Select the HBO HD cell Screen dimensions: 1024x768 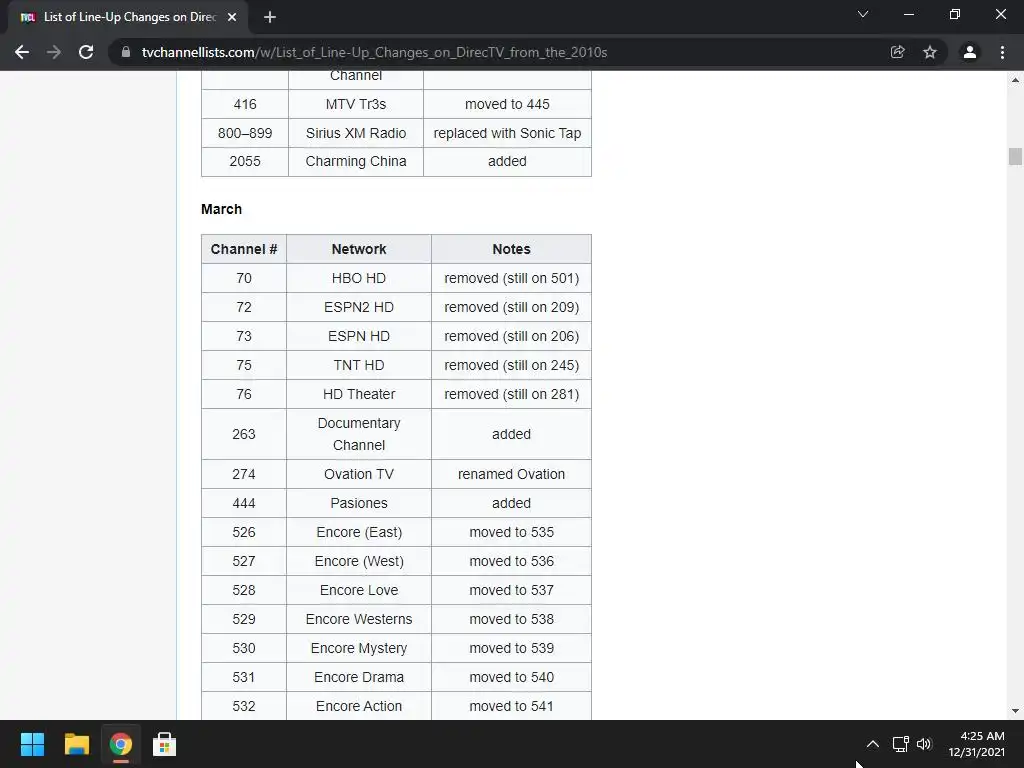tap(359, 278)
